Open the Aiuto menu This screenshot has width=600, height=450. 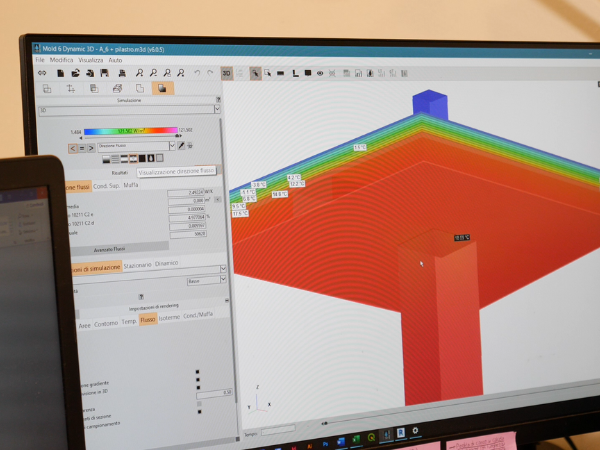pos(115,60)
